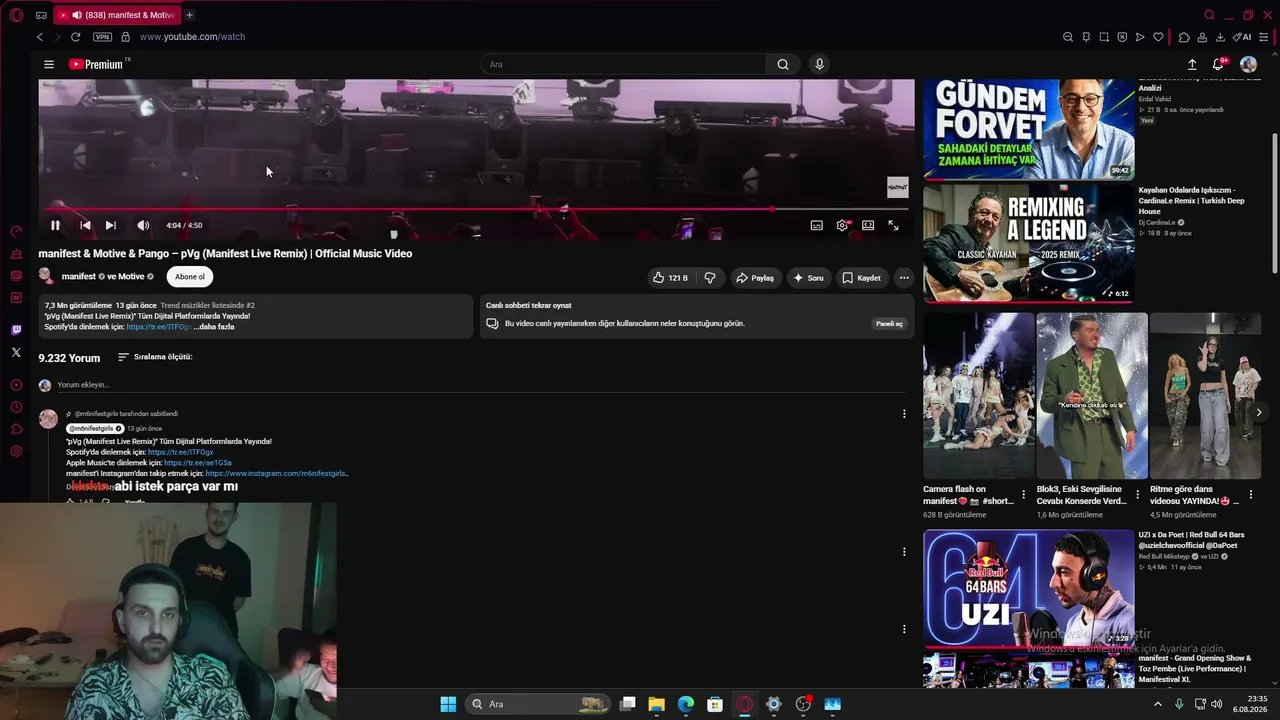Open the video player settings gear
The image size is (1280, 720).
coord(842,225)
